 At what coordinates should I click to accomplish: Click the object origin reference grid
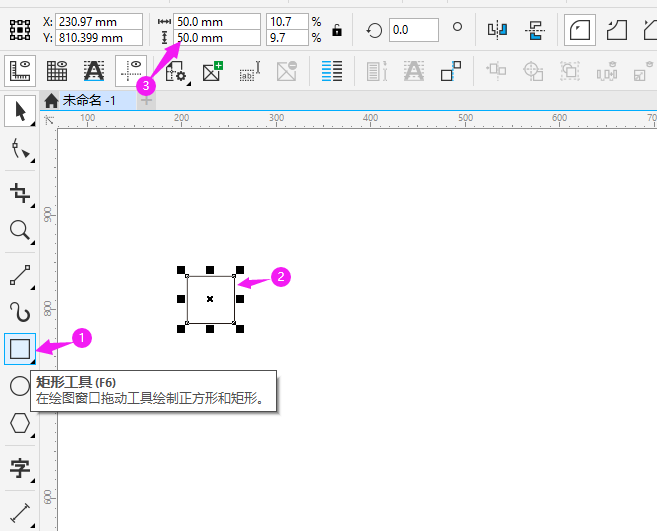[20, 30]
